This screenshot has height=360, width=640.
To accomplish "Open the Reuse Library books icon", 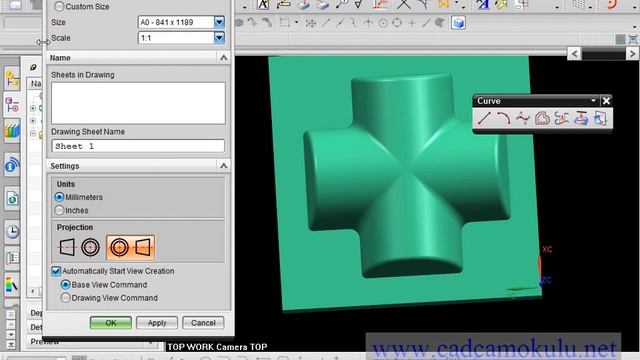I will click(x=12, y=131).
